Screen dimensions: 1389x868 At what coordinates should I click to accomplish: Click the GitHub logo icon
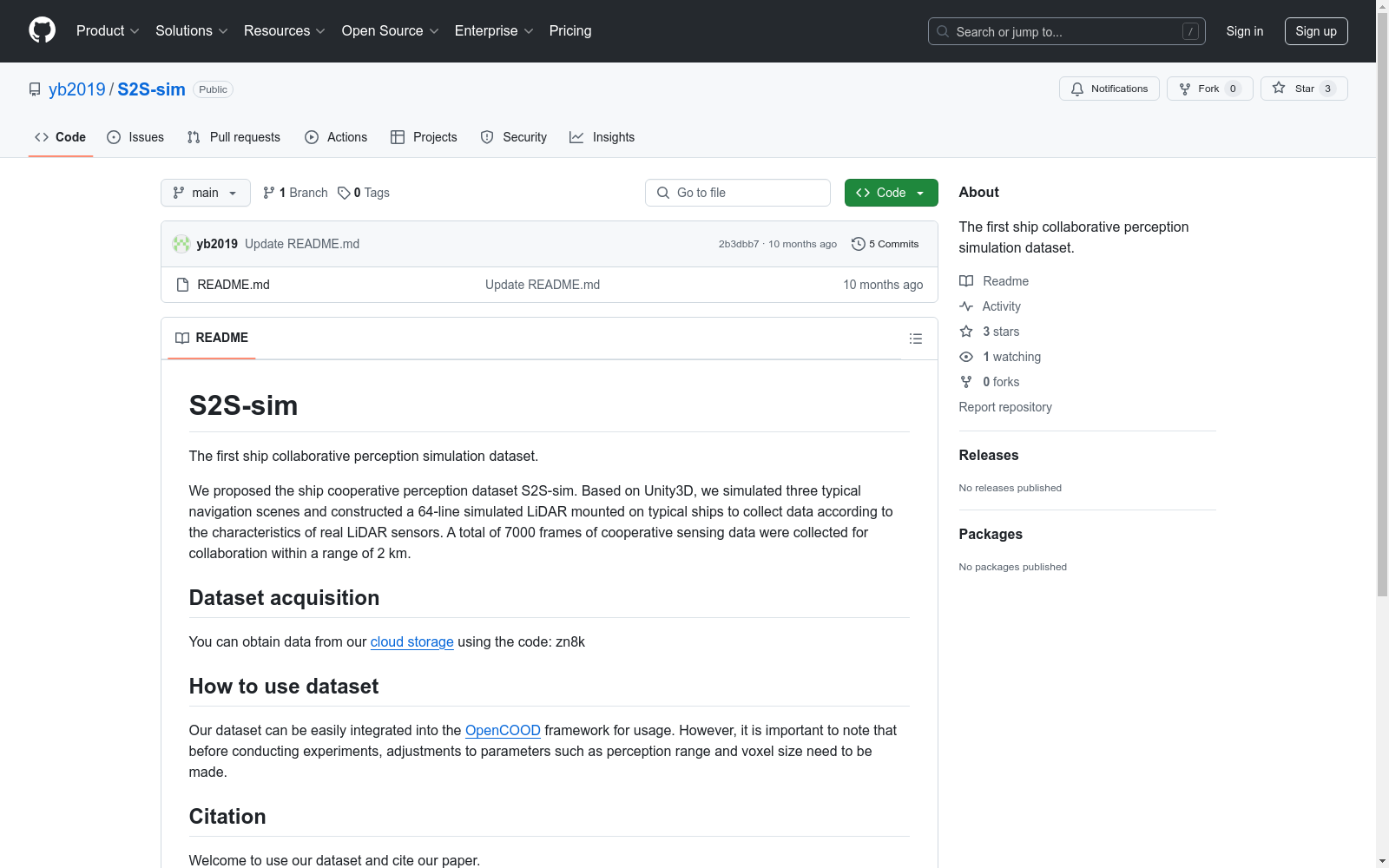click(42, 30)
